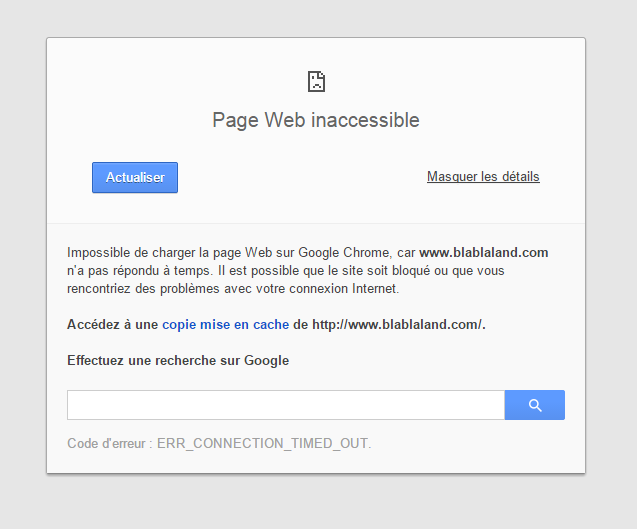Click the magnifying glass search icon
The height and width of the screenshot is (529, 637).
point(535,405)
